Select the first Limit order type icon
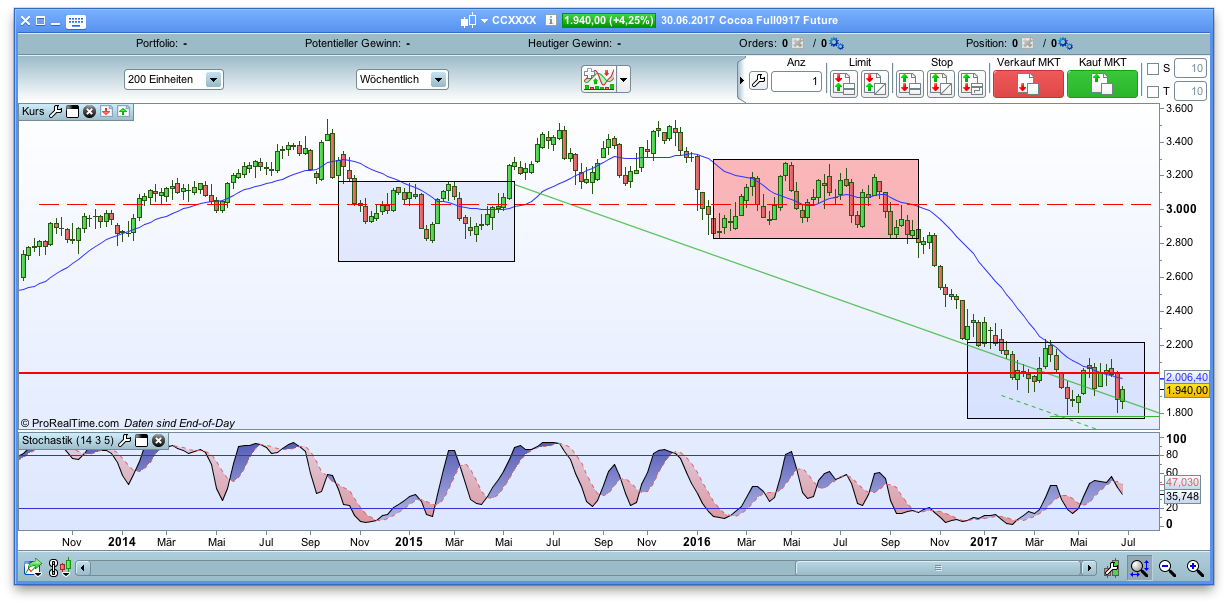The width and height of the screenshot is (1228, 605). pyautogui.click(x=842, y=83)
